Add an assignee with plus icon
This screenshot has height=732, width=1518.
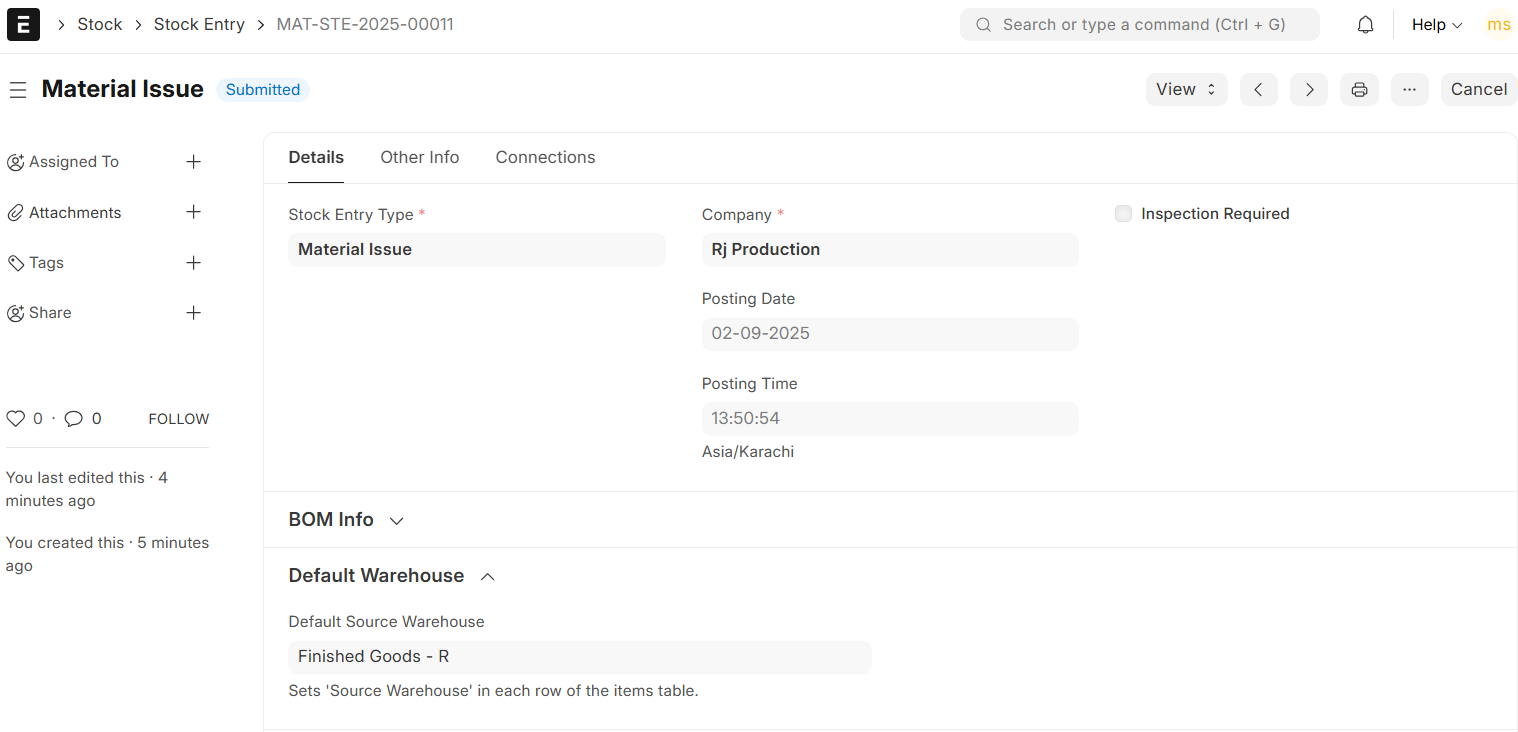click(194, 162)
